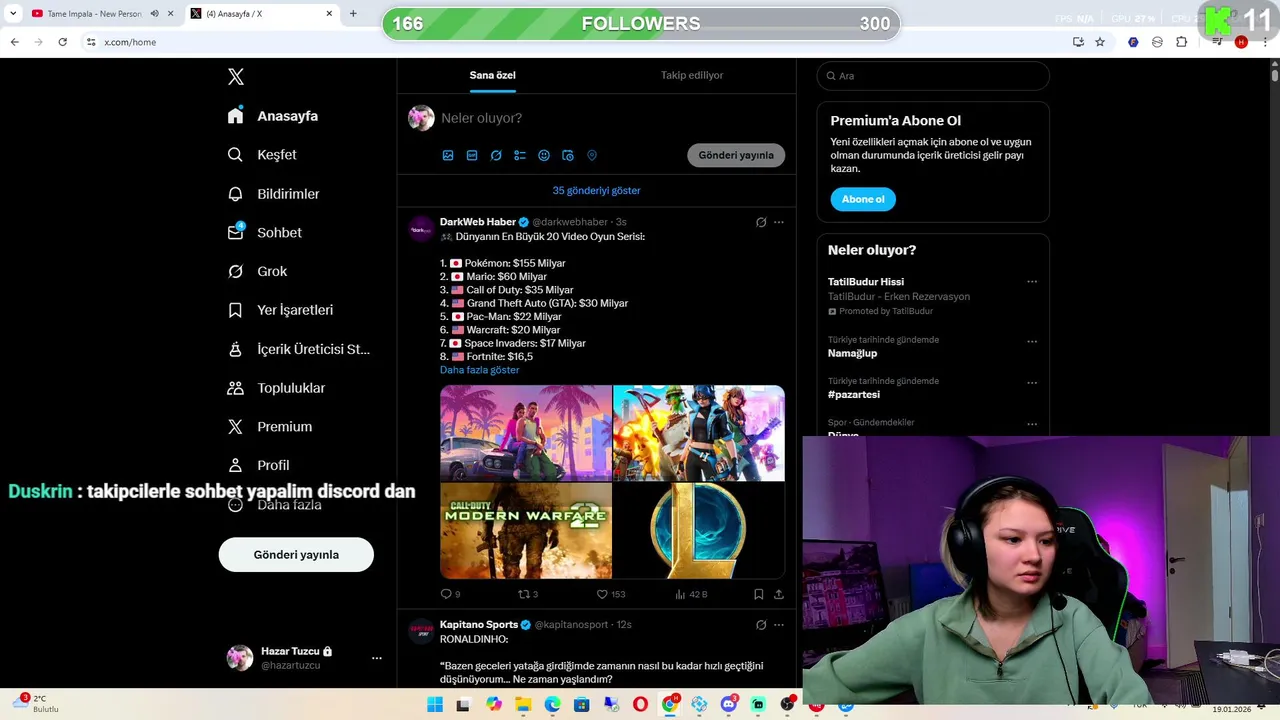Open the Namağlup trend
1280x720 pixels.
click(x=853, y=353)
